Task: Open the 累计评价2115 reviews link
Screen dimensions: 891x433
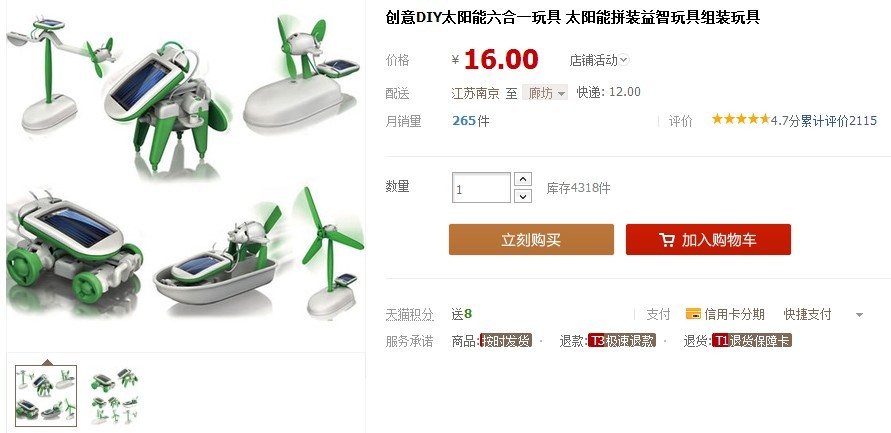Action: tap(839, 120)
